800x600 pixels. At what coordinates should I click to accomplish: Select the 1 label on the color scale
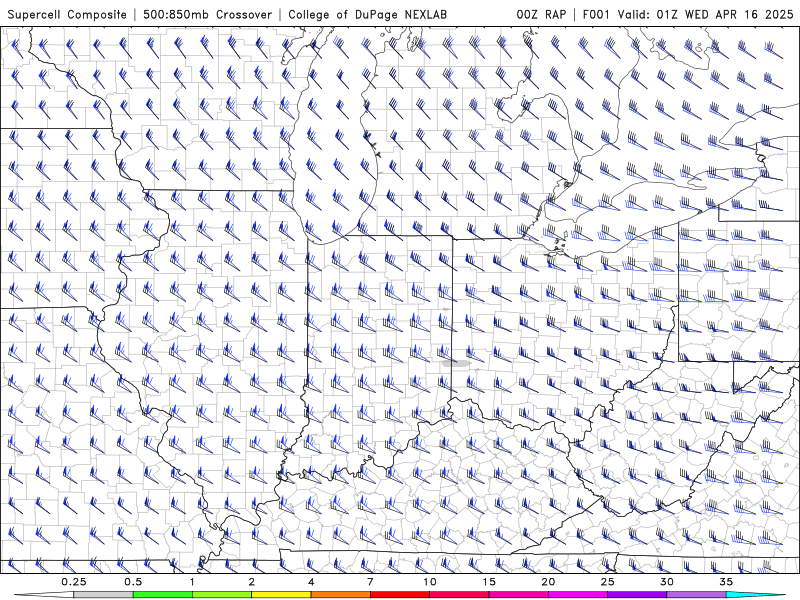coord(192,582)
